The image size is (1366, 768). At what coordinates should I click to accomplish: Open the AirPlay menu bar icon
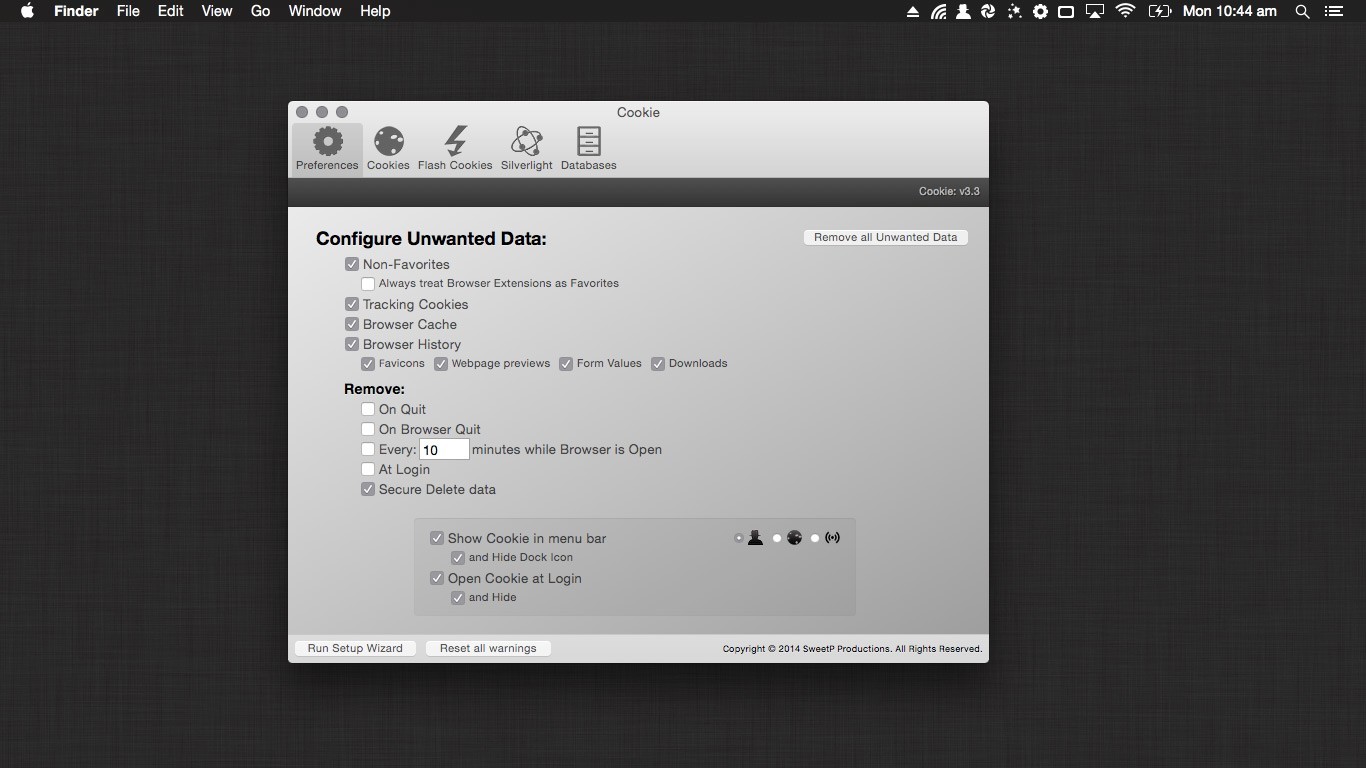click(1095, 12)
